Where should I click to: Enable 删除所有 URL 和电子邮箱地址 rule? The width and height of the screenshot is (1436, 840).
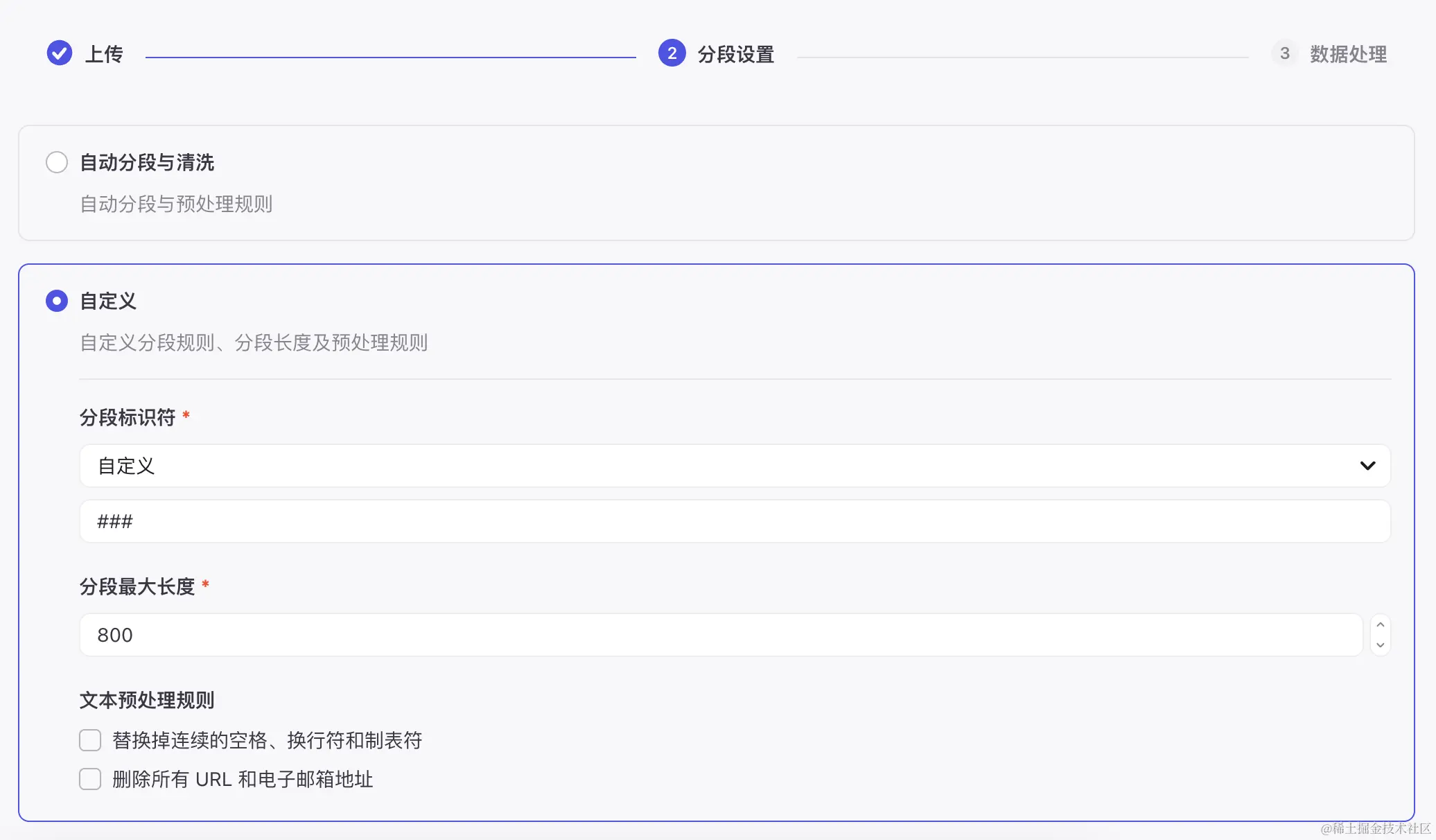[x=90, y=779]
